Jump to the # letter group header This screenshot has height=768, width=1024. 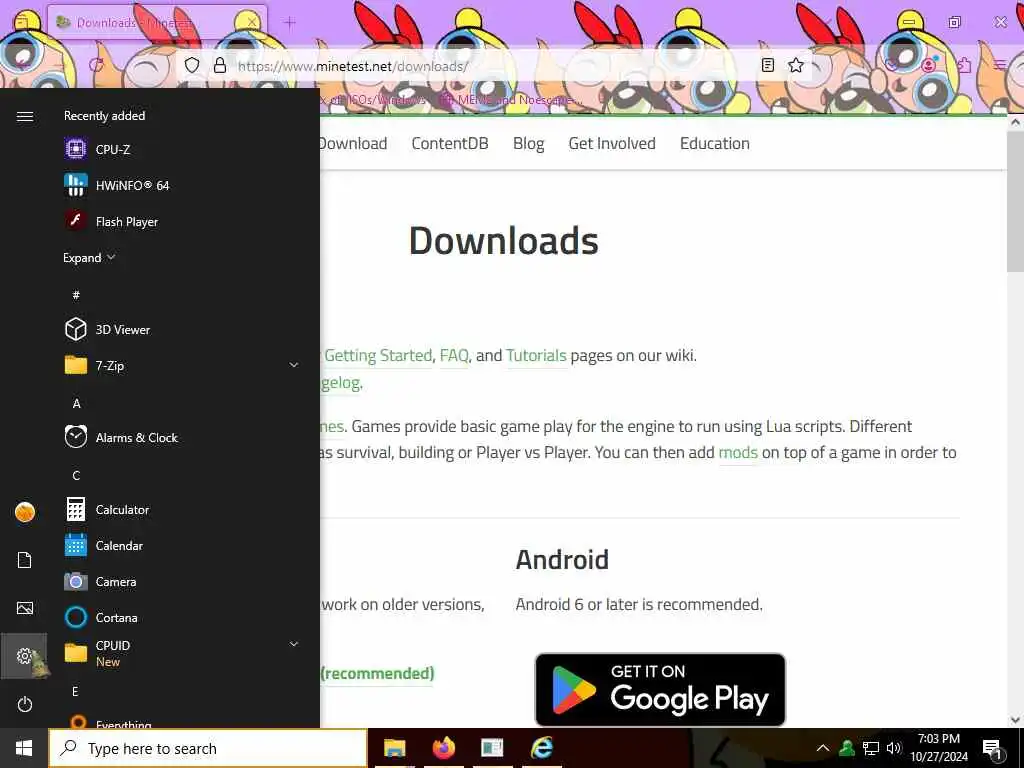tap(76, 295)
